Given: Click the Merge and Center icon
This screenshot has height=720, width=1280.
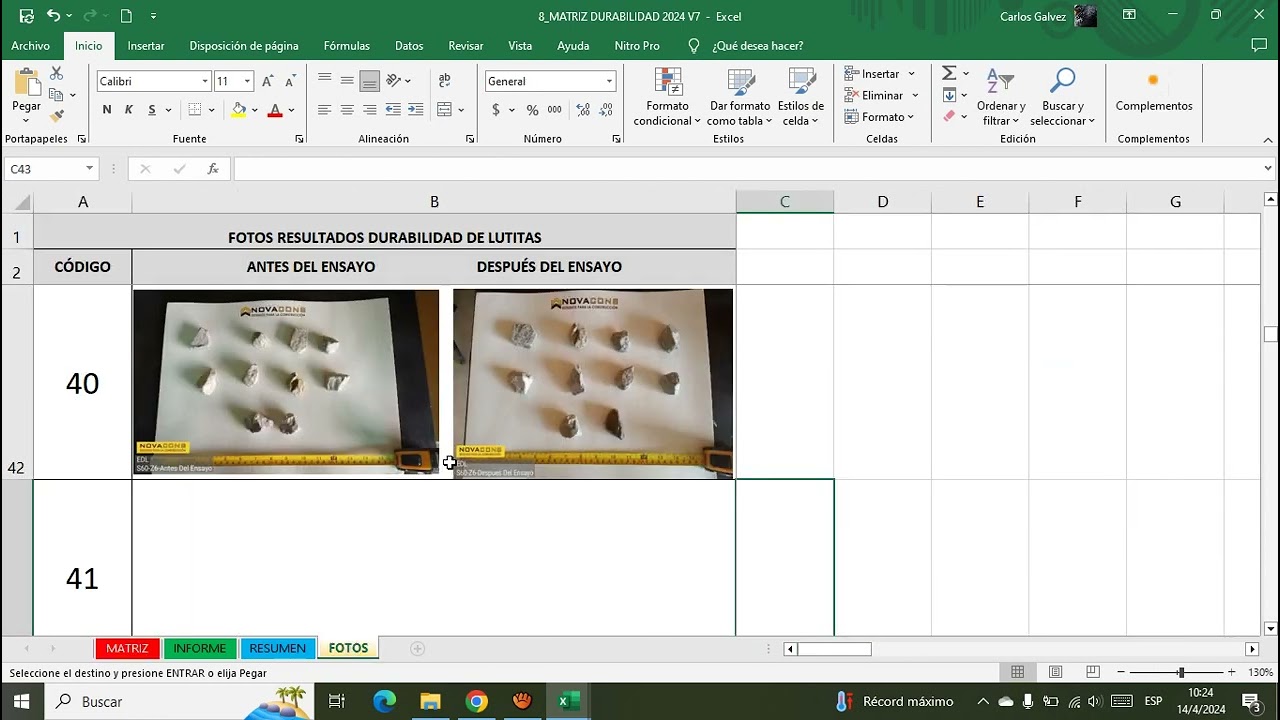Looking at the screenshot, I should (445, 110).
